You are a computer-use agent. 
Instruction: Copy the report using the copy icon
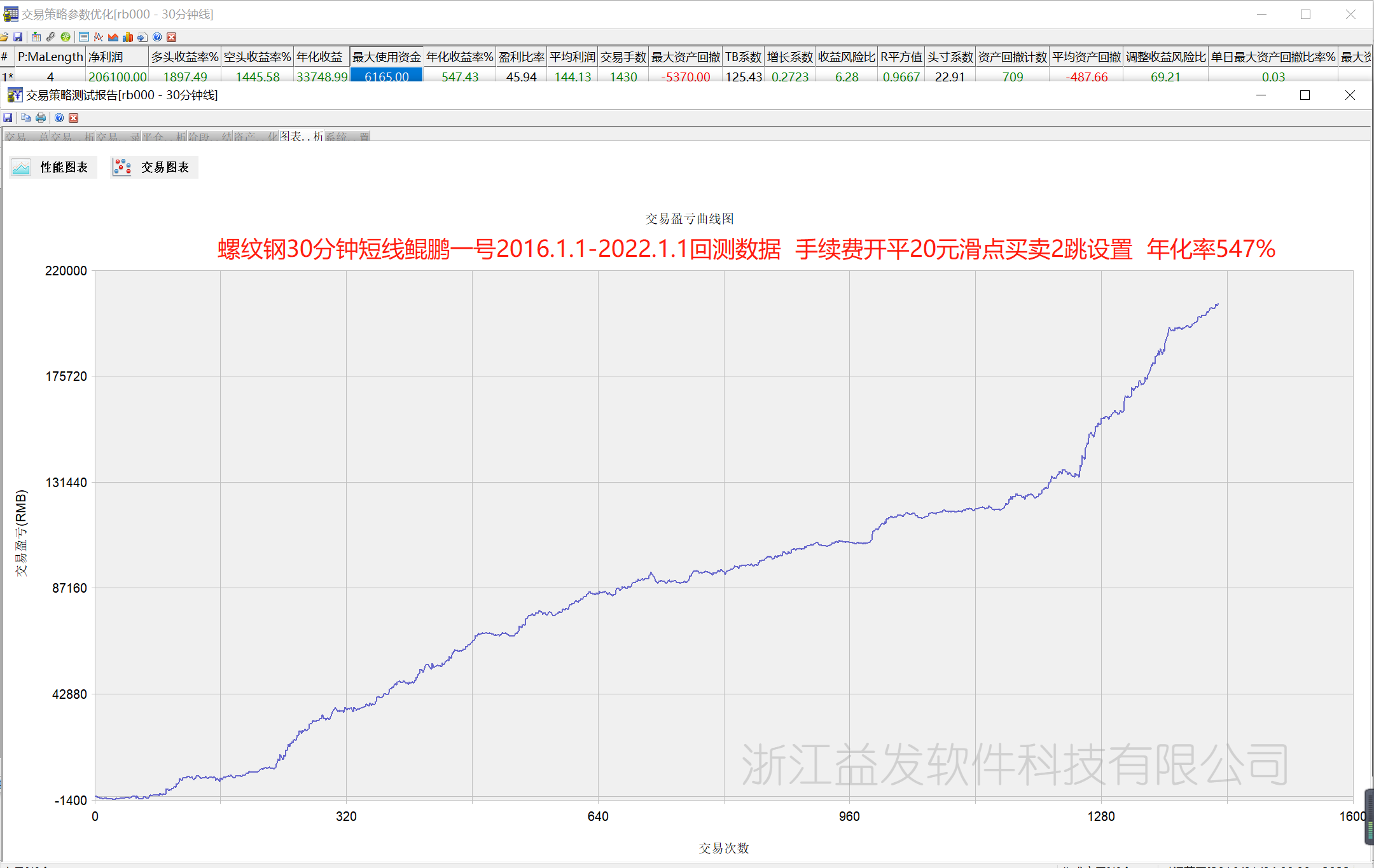click(x=25, y=118)
